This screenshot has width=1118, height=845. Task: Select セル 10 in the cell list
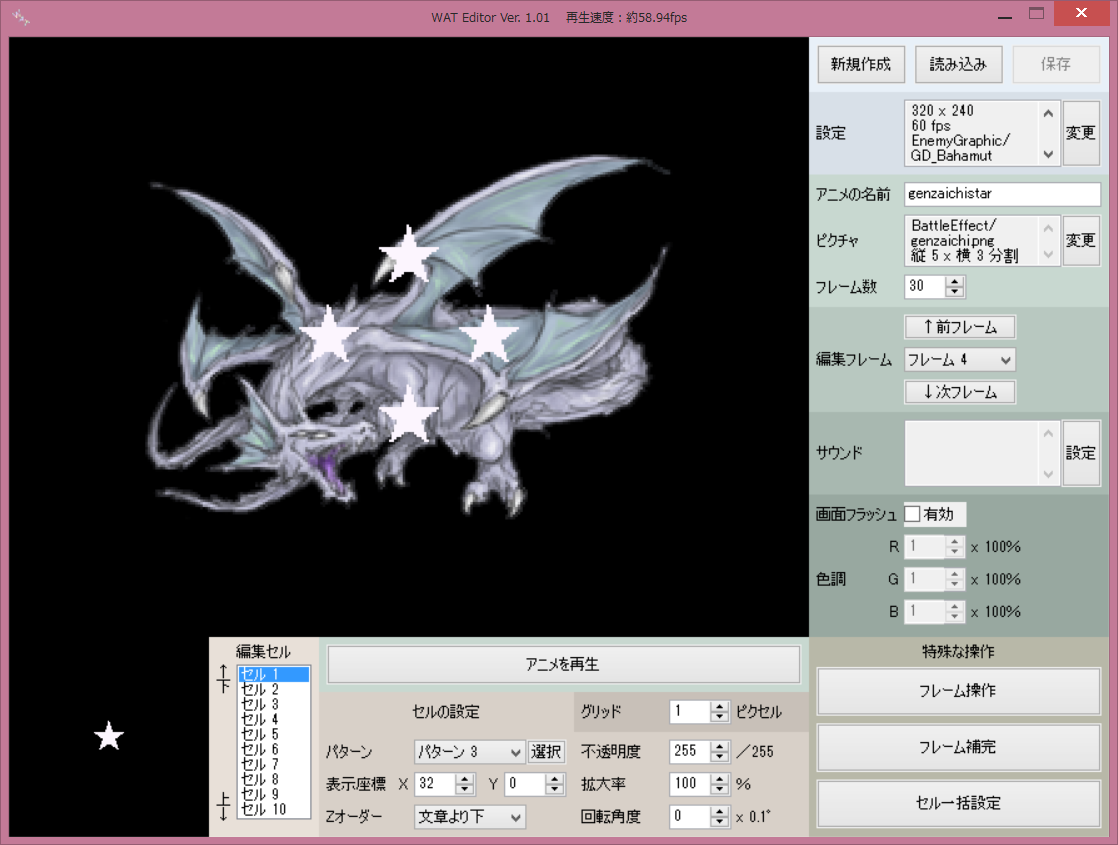point(274,809)
